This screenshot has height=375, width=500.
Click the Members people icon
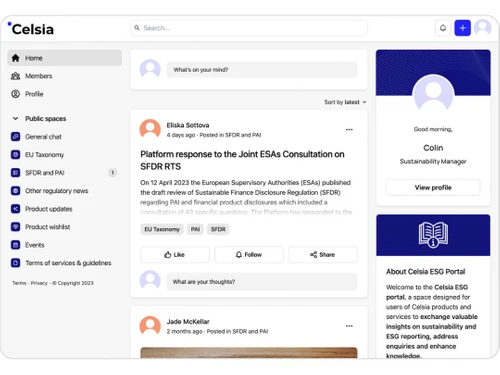(15, 76)
